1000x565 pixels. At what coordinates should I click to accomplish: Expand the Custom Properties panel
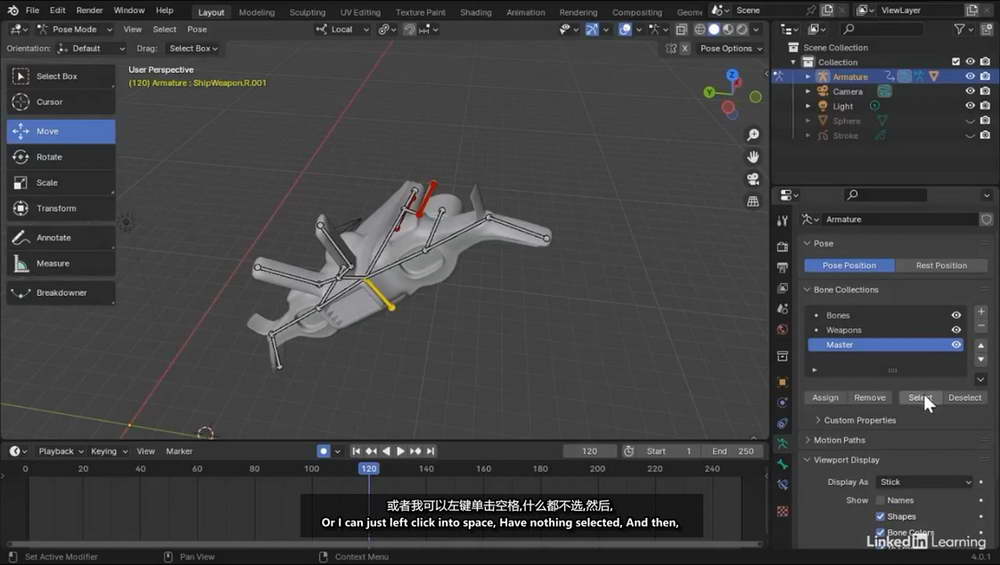859,421
